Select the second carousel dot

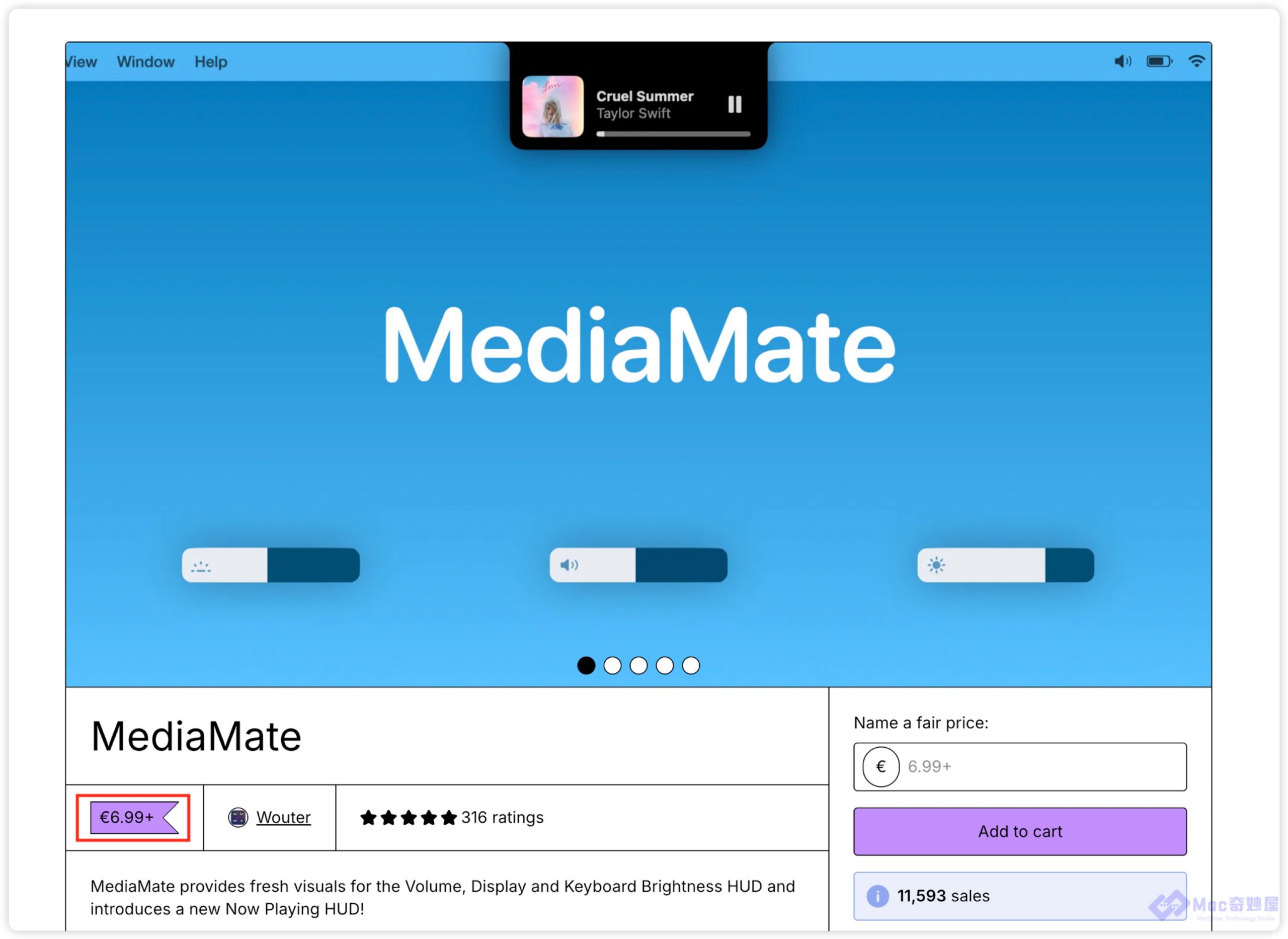(x=612, y=665)
